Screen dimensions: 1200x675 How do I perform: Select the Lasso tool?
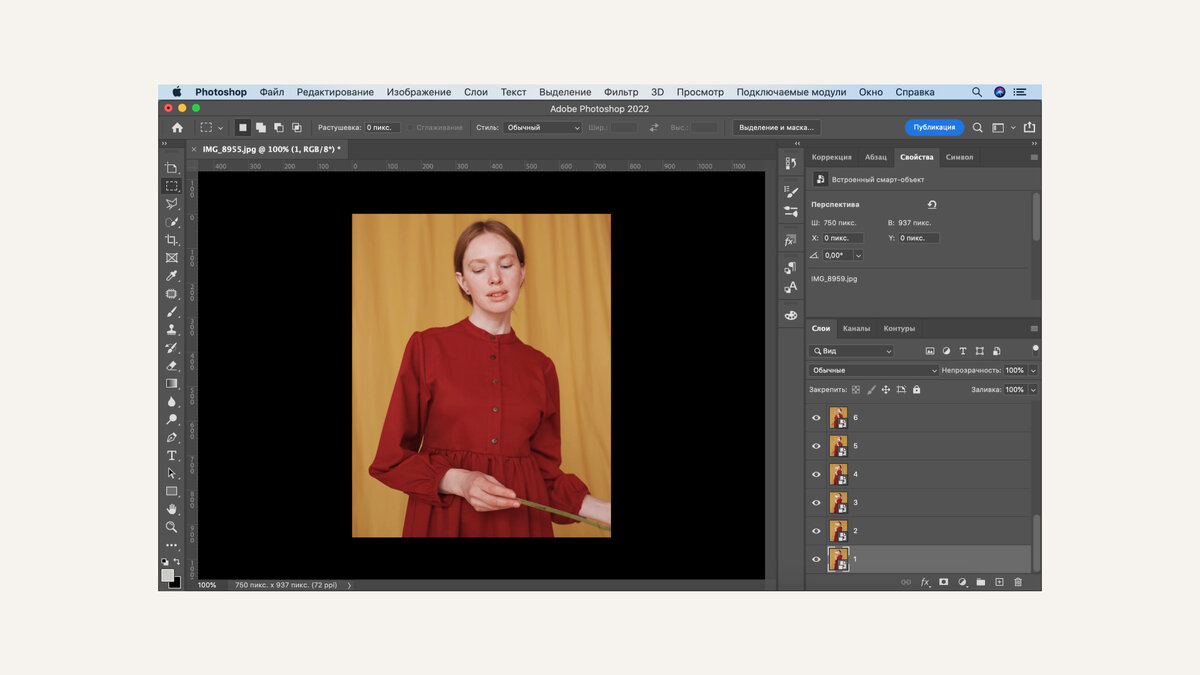click(x=172, y=204)
